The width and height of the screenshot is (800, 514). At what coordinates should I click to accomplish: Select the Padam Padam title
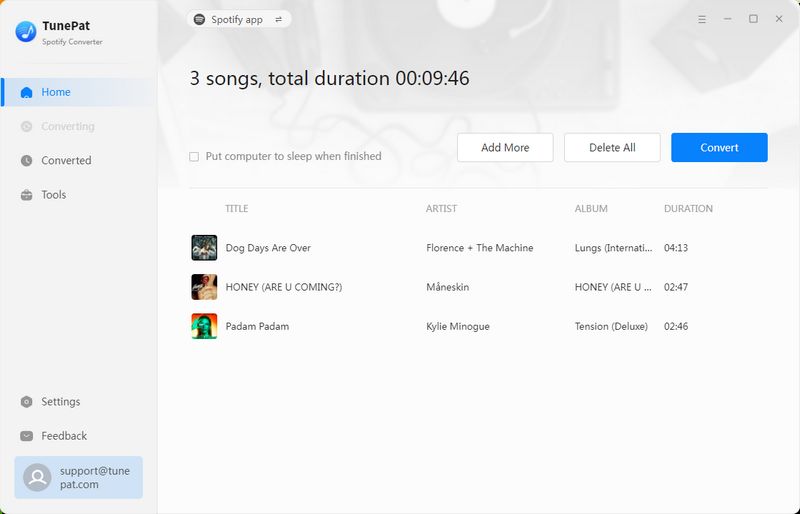(x=257, y=327)
